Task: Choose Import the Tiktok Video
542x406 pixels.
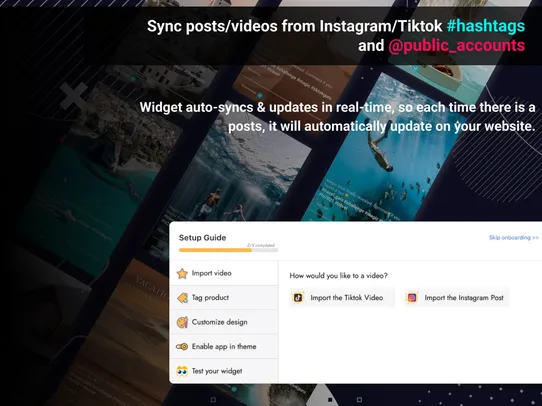Action: coord(342,298)
